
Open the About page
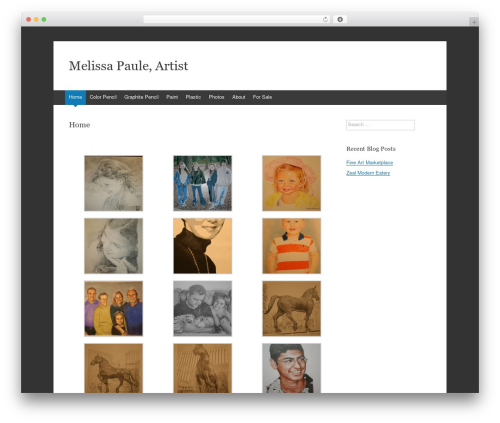239,97
